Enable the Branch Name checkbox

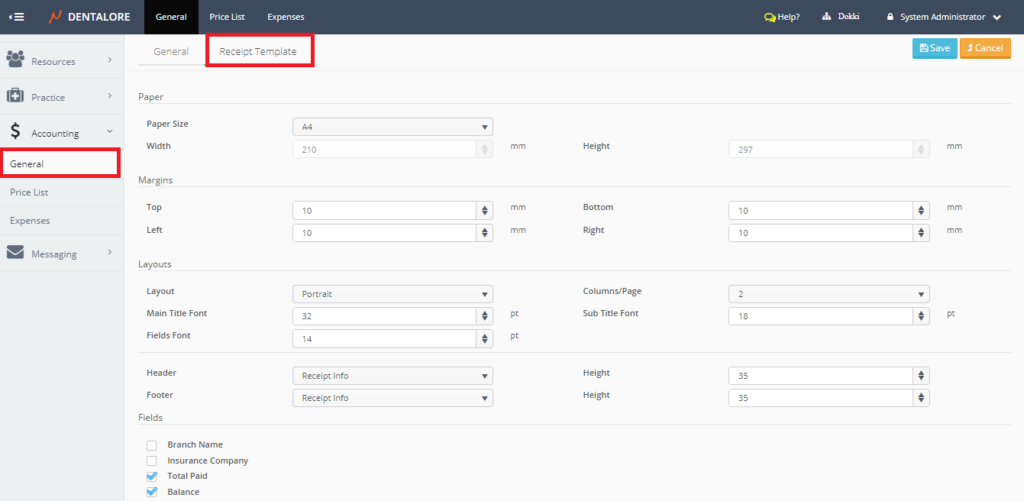click(152, 445)
